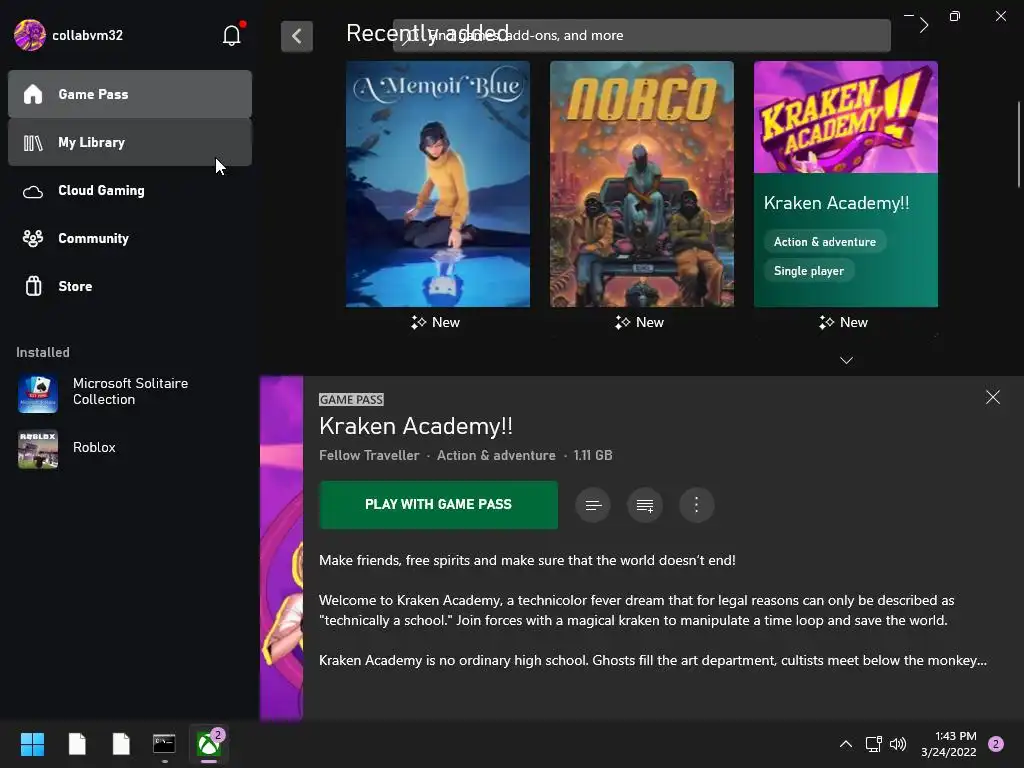Click the search field for games and add-ons
1024x768 pixels.
(x=641, y=35)
